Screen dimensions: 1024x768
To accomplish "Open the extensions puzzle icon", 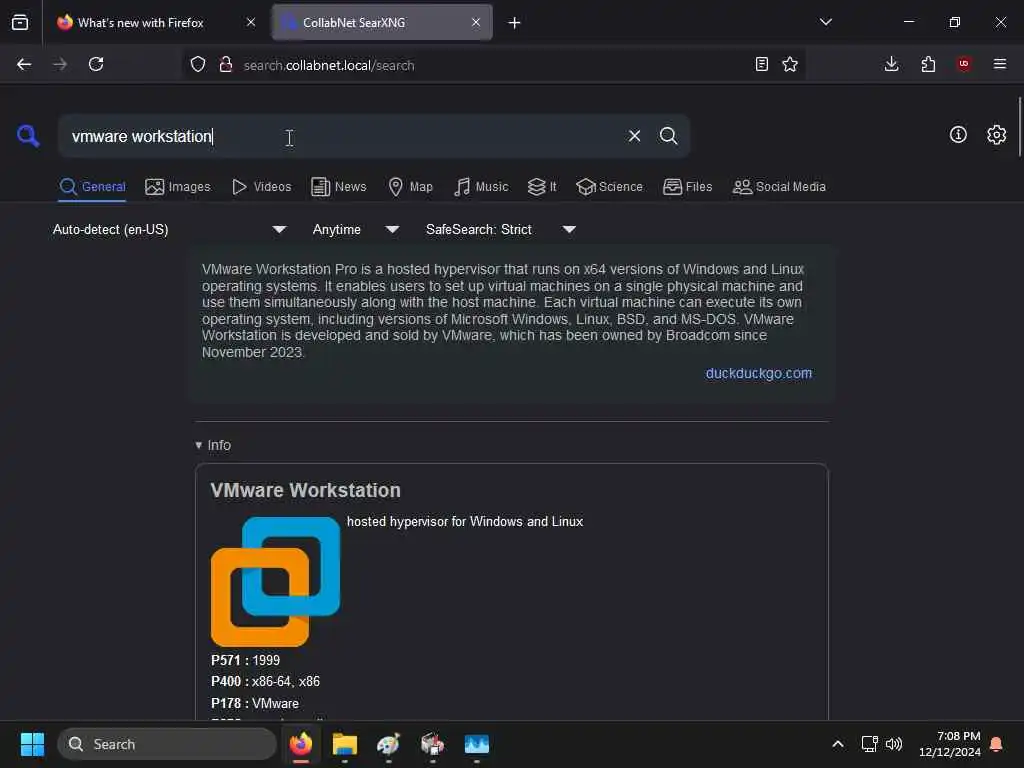I will coord(928,64).
